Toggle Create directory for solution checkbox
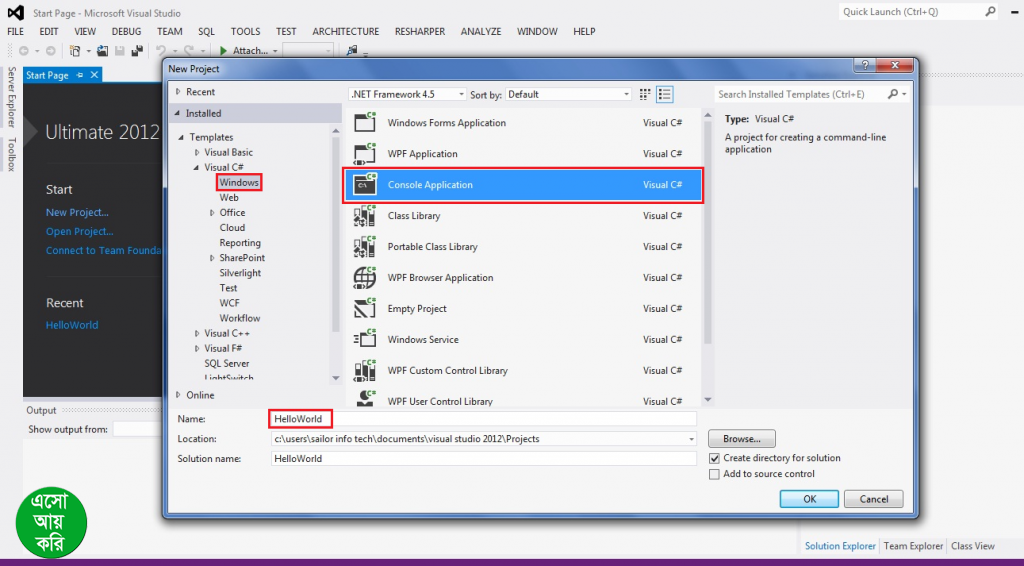This screenshot has width=1024, height=566. tap(714, 458)
